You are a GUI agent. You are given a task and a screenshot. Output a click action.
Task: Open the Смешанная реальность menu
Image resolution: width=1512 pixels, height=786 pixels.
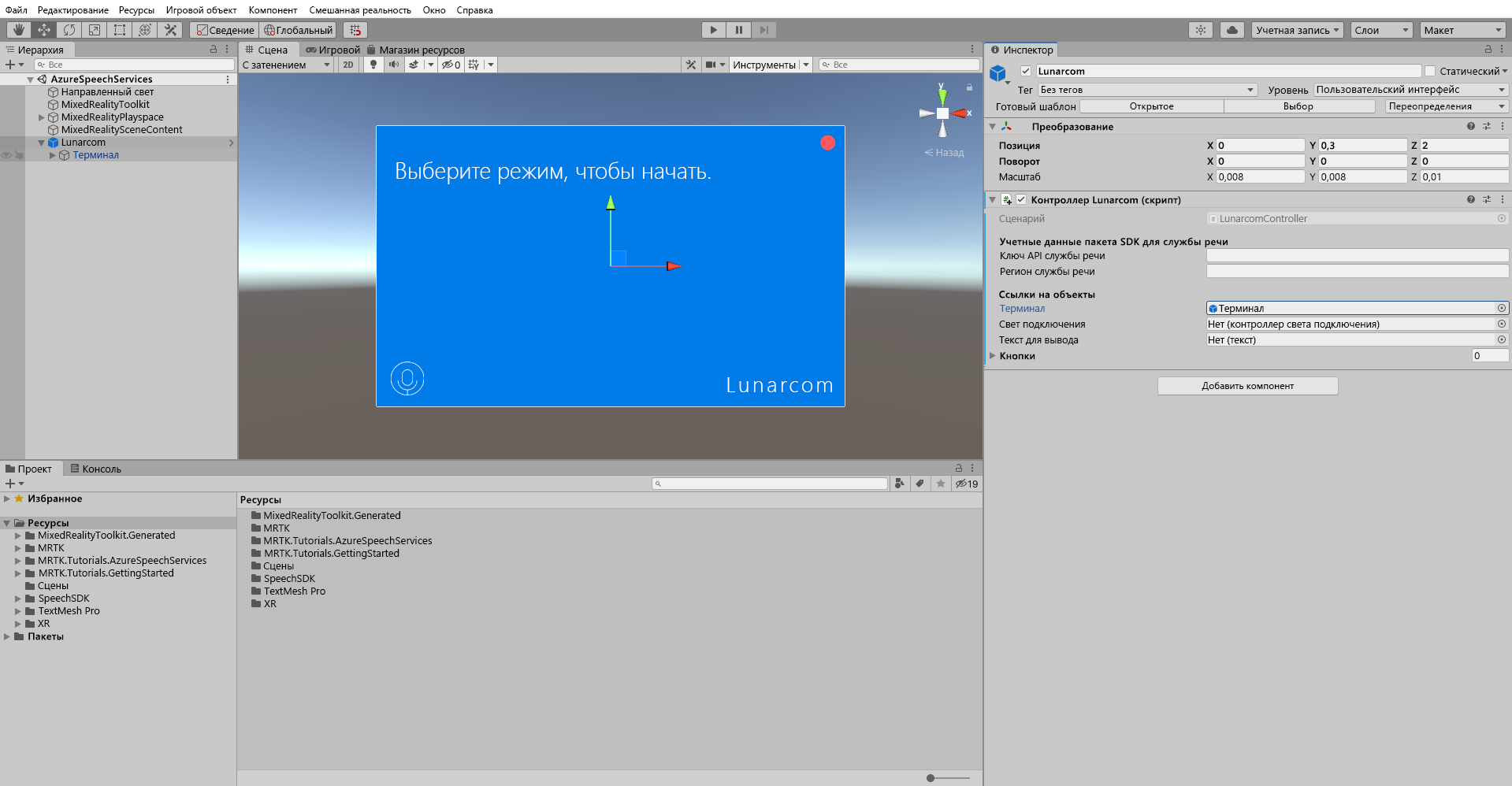(x=360, y=9)
